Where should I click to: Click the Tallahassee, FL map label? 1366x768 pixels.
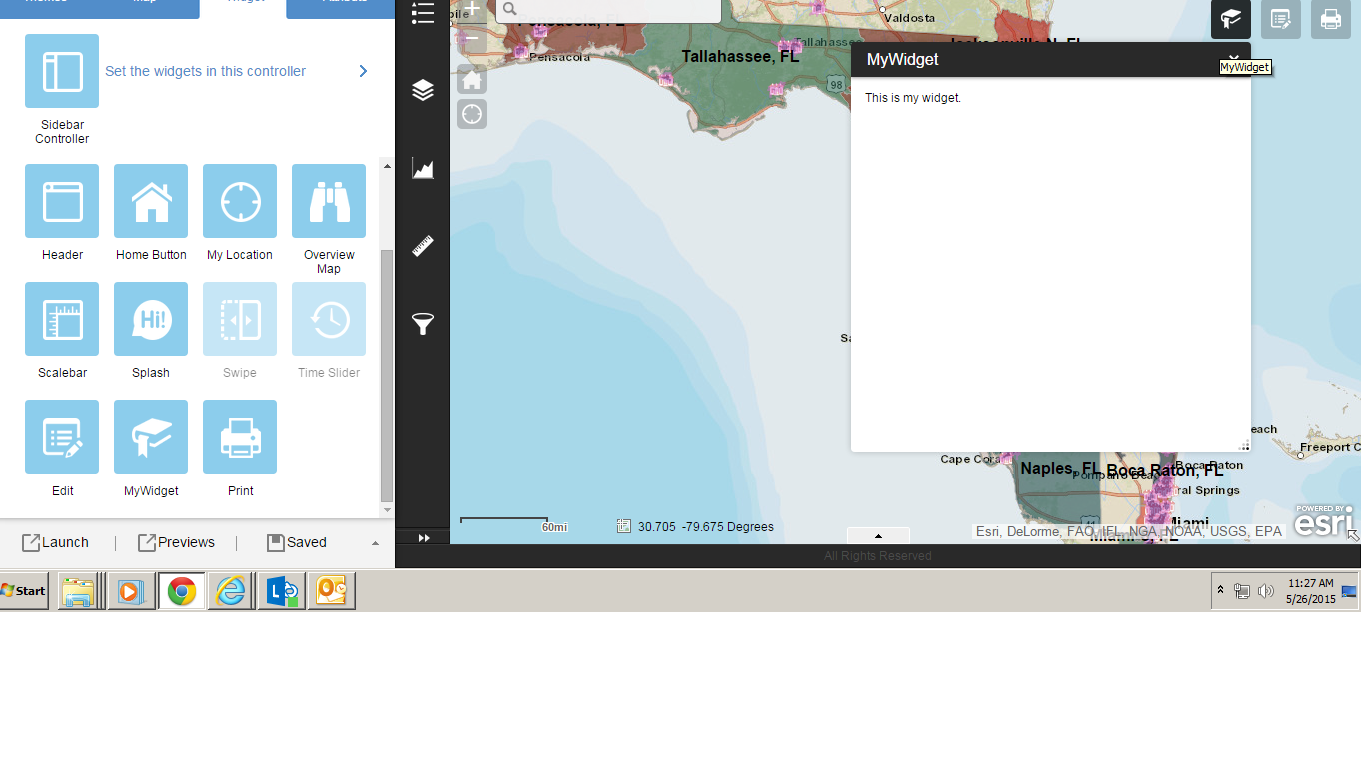point(740,57)
